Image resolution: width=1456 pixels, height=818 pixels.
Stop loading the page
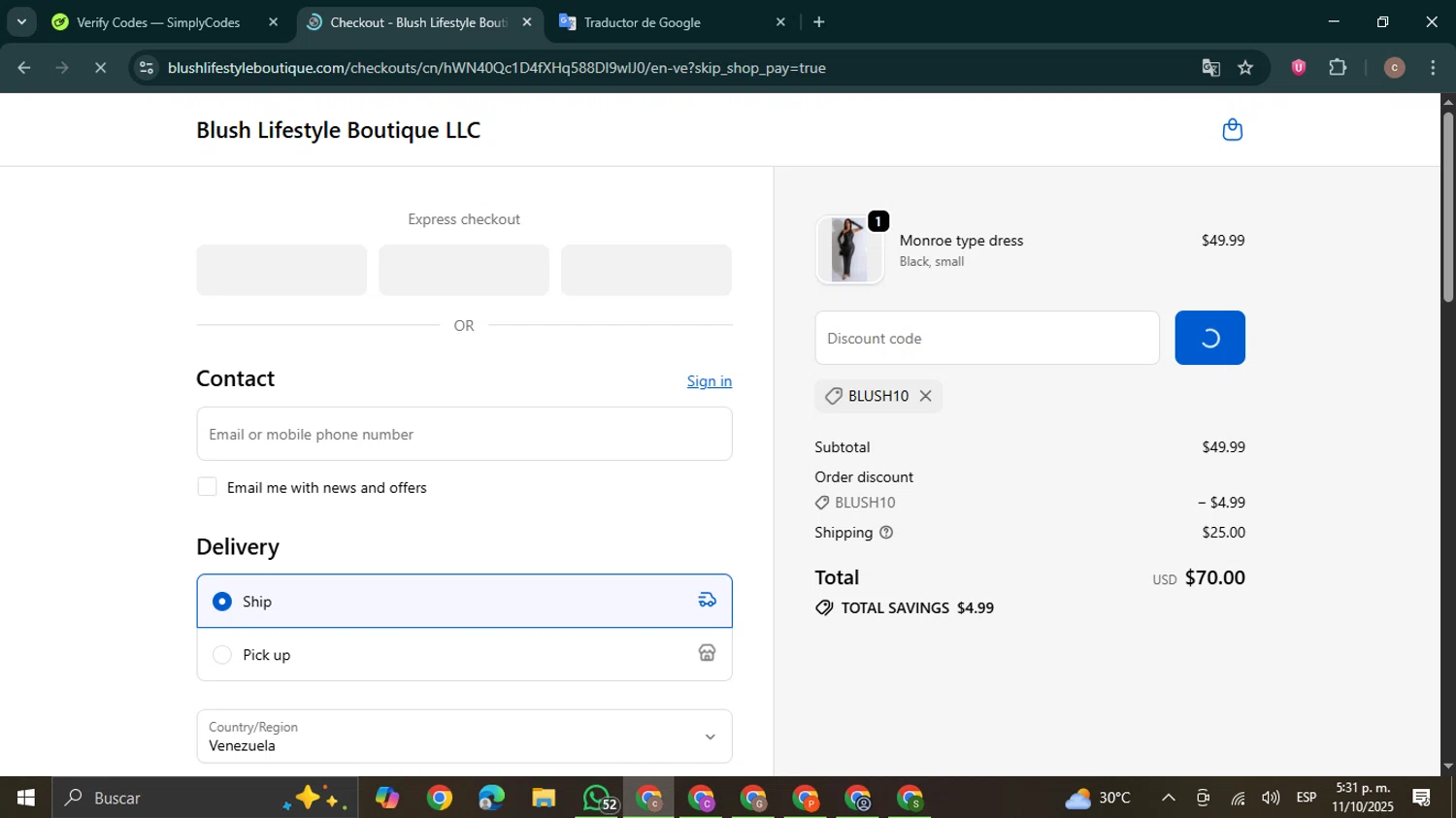[x=100, y=68]
